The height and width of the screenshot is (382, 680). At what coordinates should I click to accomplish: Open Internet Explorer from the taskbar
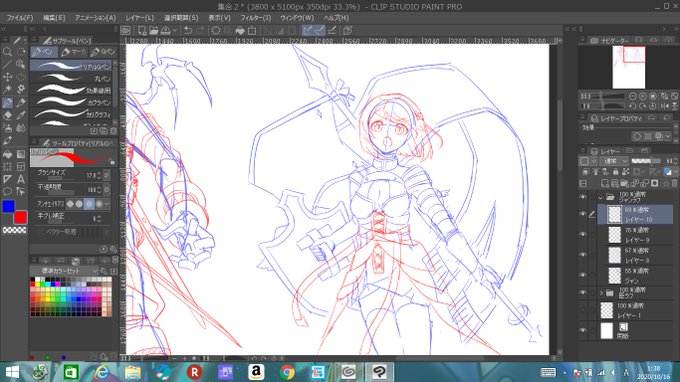pos(102,372)
